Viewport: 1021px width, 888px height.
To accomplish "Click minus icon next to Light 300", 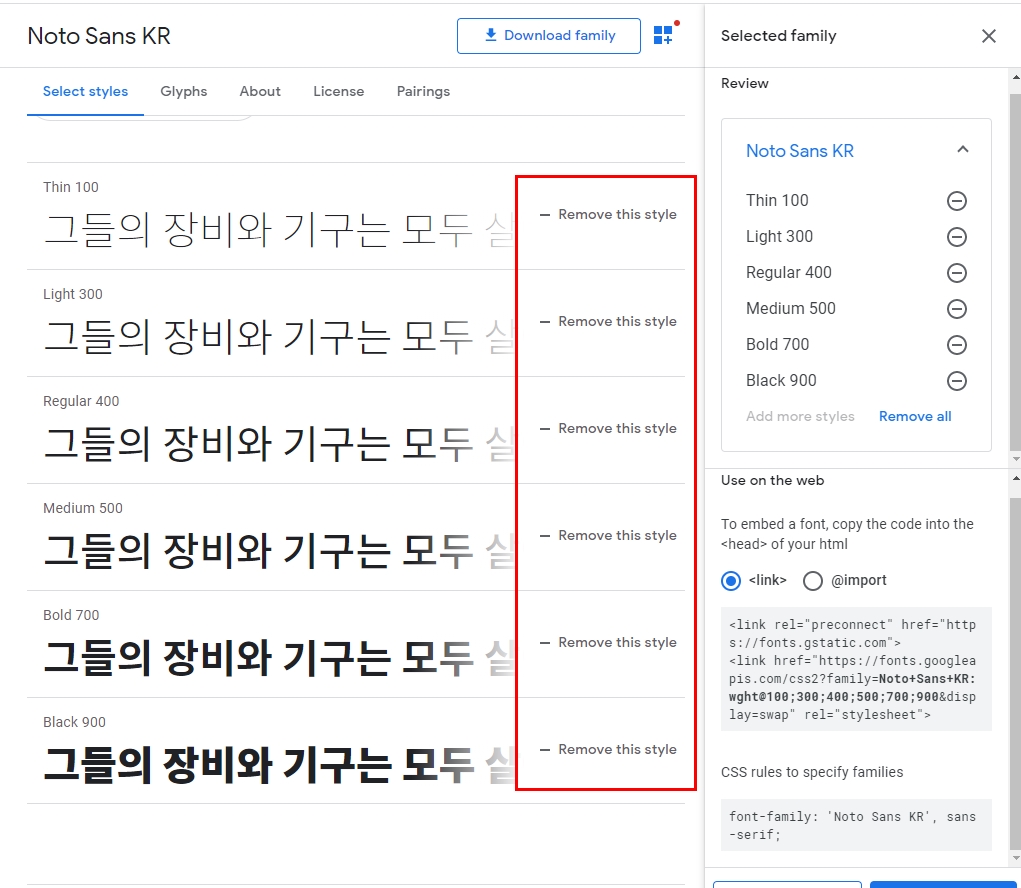I will [957, 237].
